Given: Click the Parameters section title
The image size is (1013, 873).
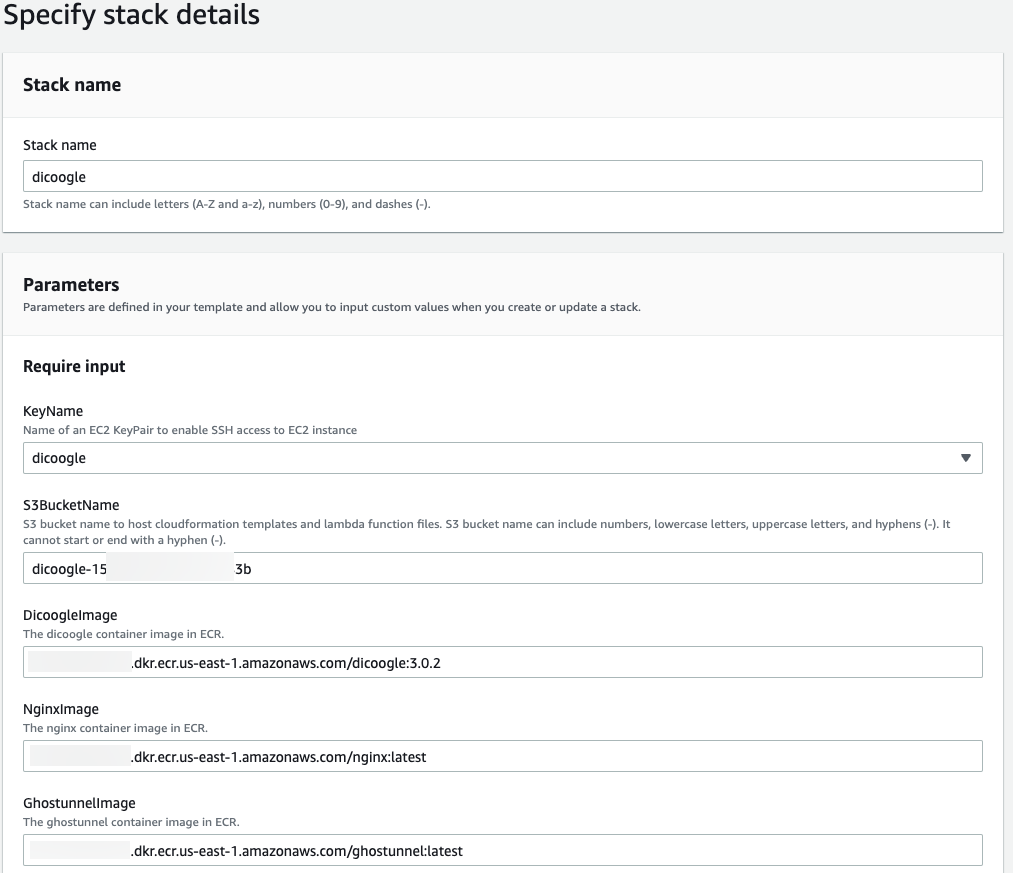Looking at the screenshot, I should click(x=71, y=285).
